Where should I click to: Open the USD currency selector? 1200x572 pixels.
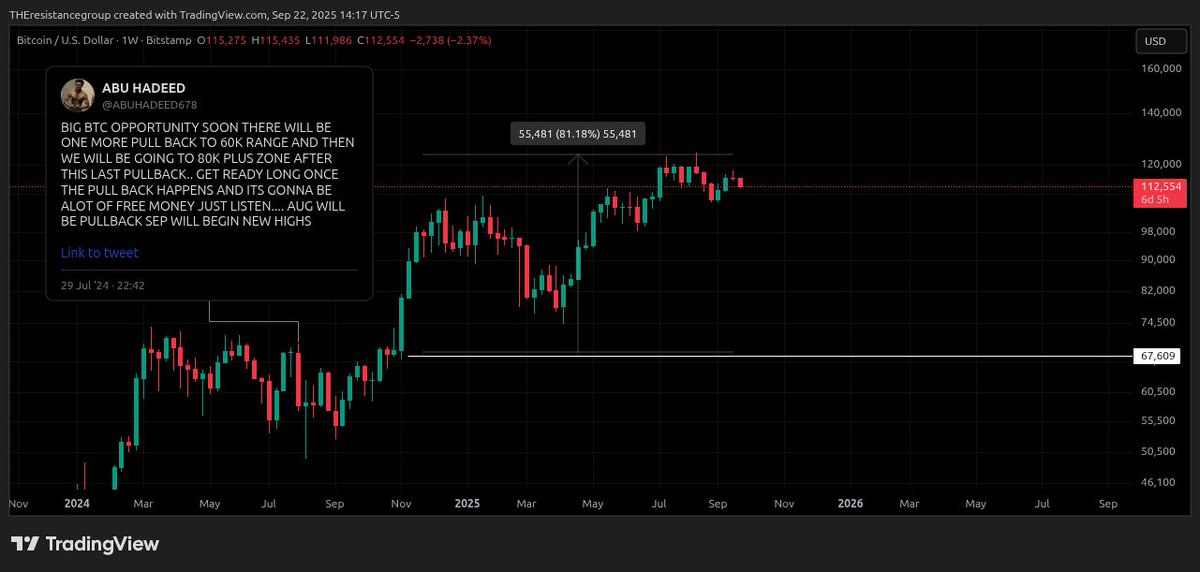click(x=1161, y=42)
